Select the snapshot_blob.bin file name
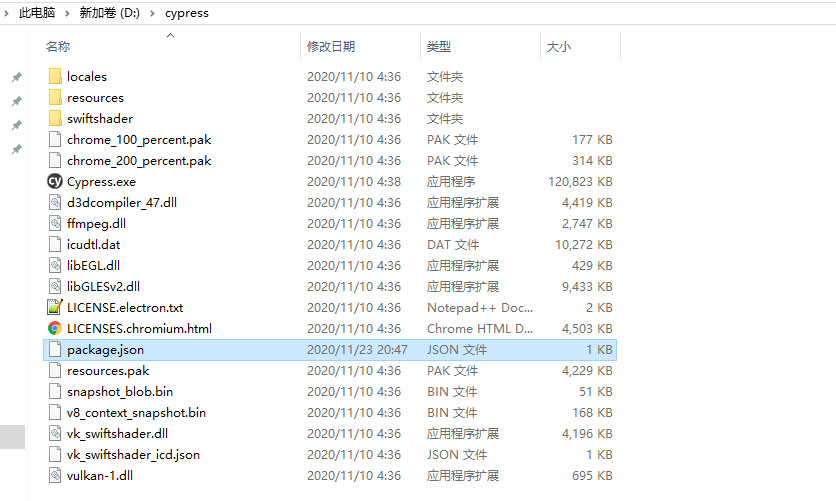 (120, 391)
